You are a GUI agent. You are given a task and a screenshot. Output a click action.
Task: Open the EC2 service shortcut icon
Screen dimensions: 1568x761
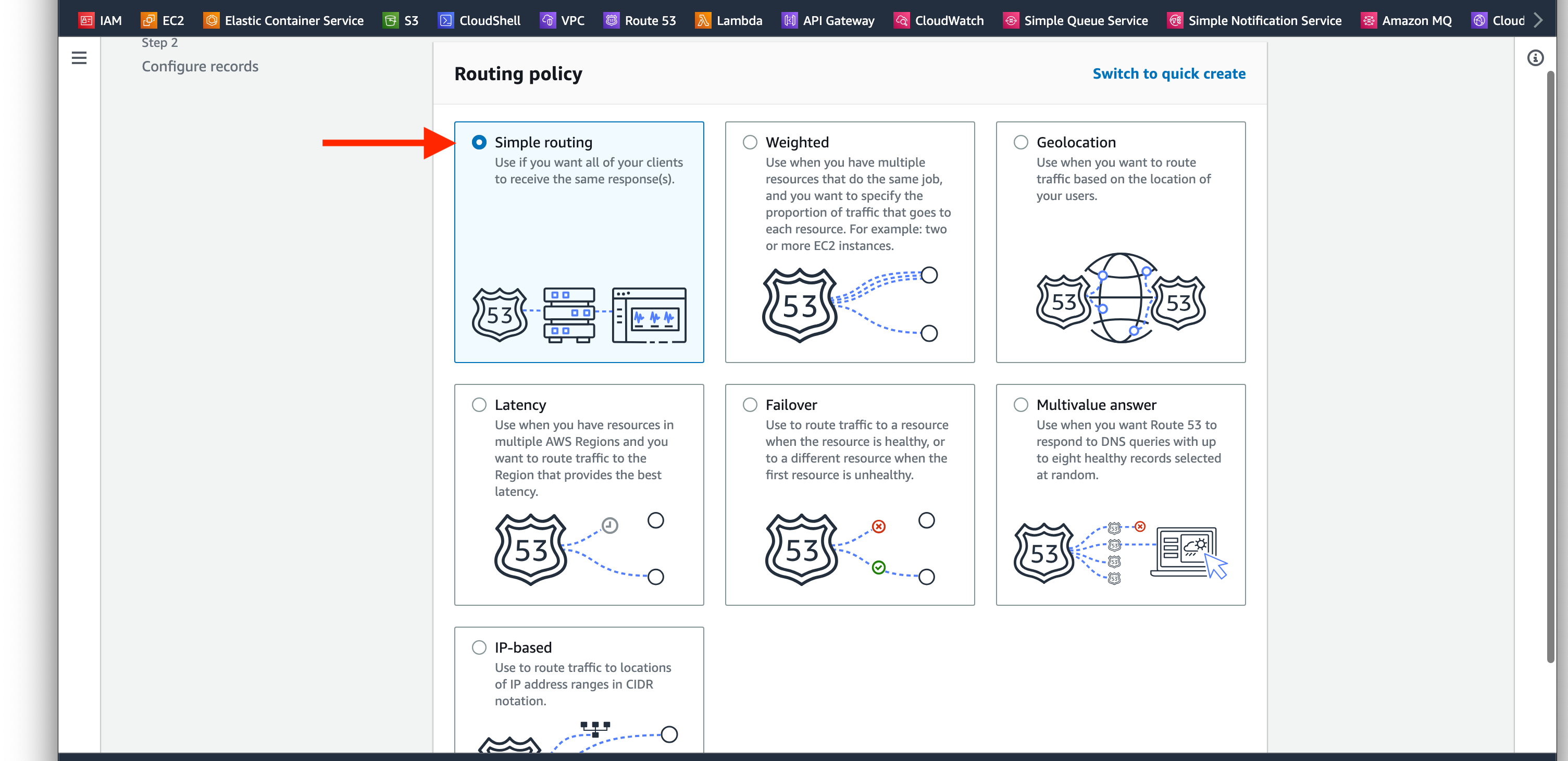tap(148, 20)
